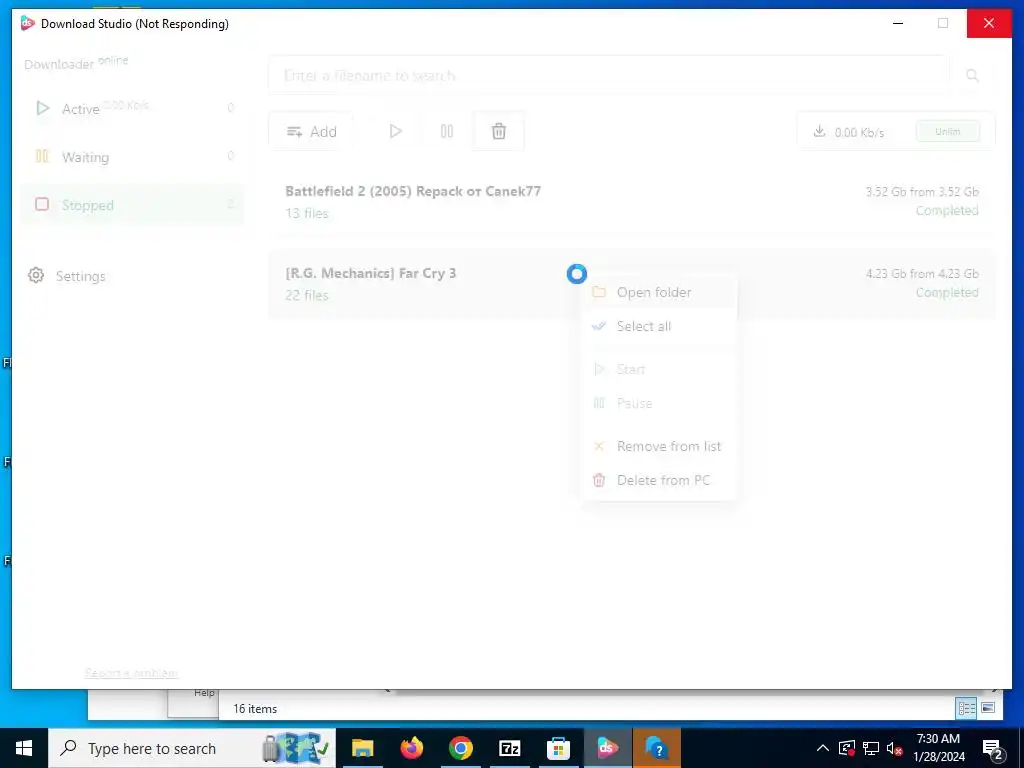The image size is (1024, 768).
Task: Click the start (play) toolbar icon
Action: (x=395, y=131)
